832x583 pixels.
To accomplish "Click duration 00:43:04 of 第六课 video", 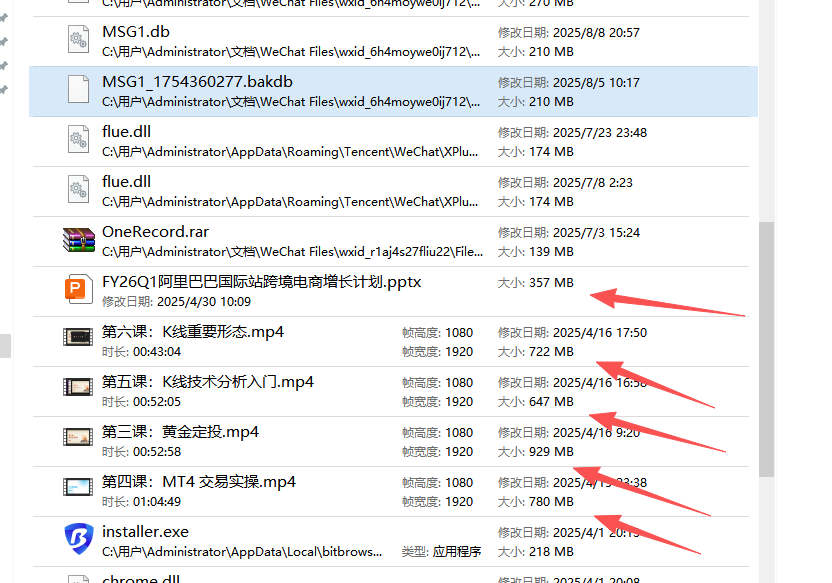I will (141, 352).
